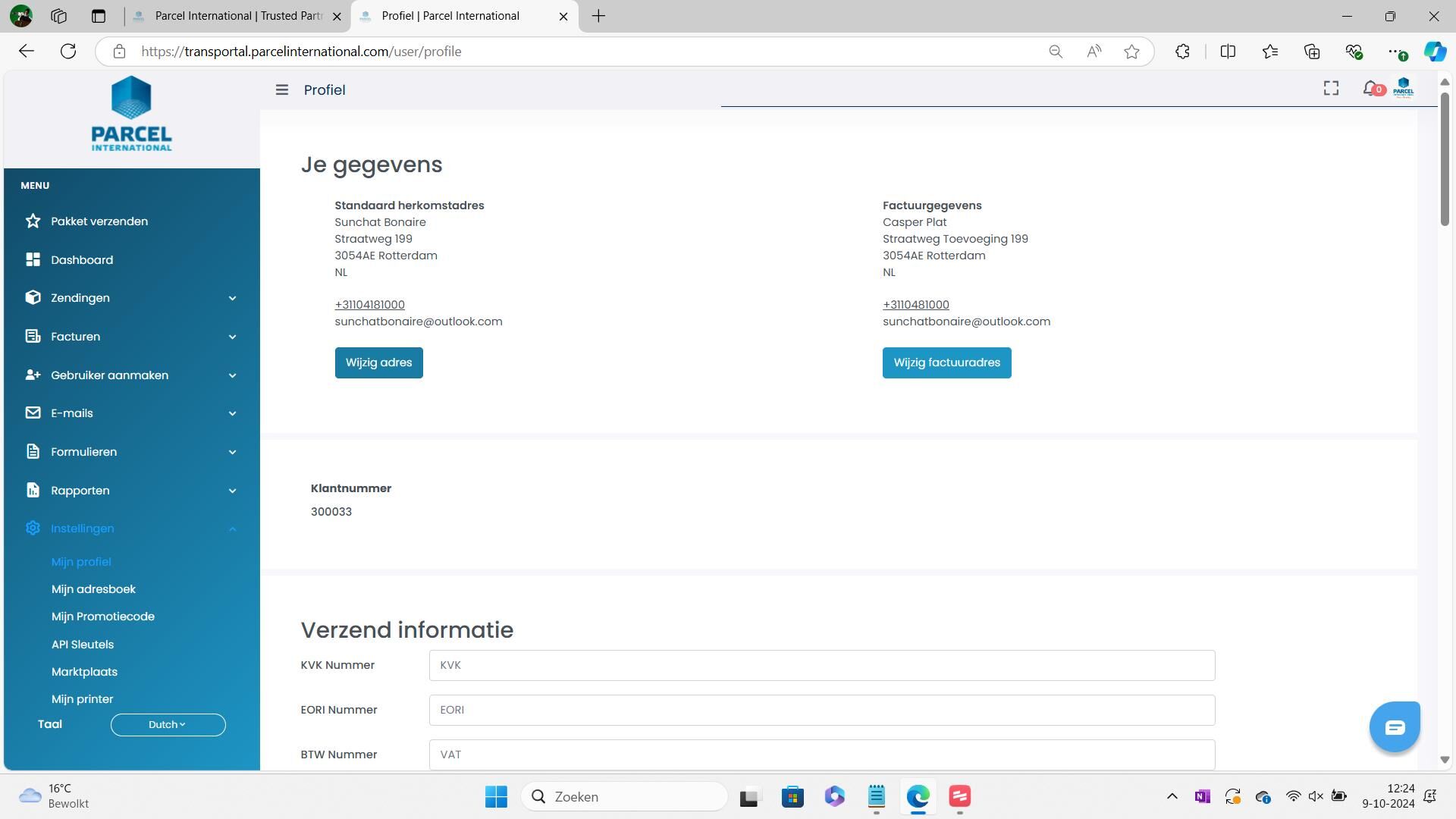Toggle fullscreen mode icon in header
The width and height of the screenshot is (1456, 819).
pos(1331,89)
